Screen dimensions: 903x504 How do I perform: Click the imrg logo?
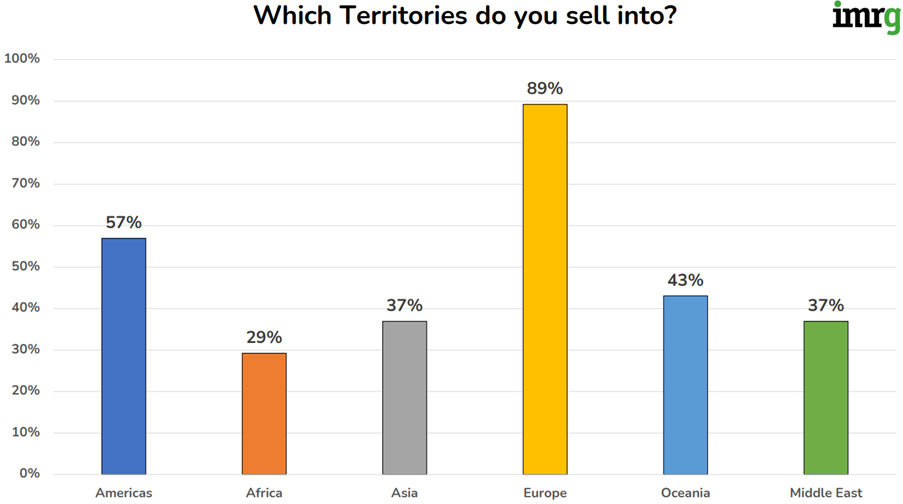pyautogui.click(x=866, y=16)
